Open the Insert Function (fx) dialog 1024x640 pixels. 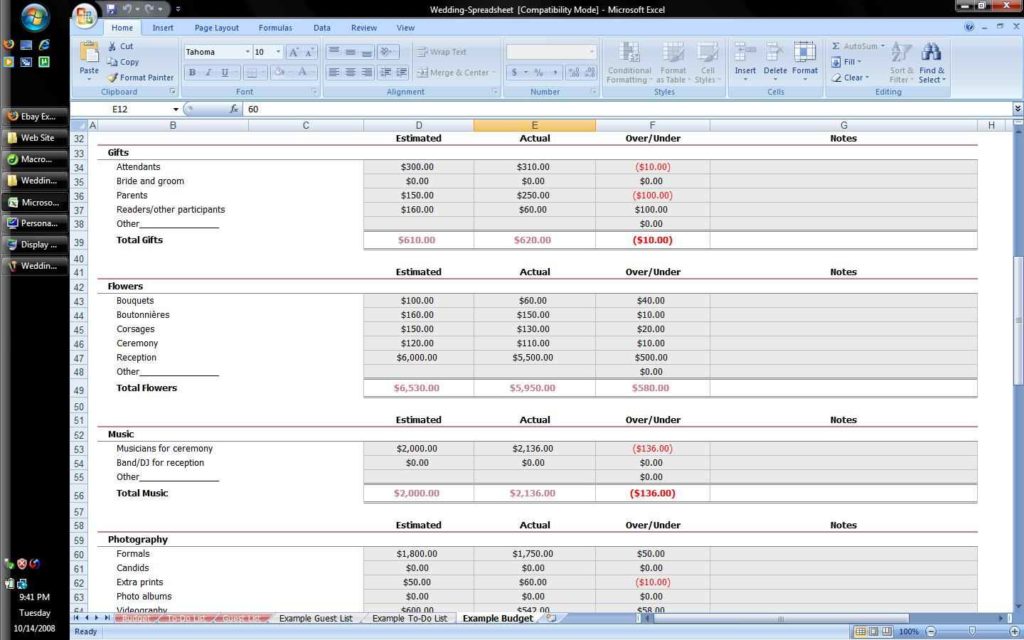[x=235, y=109]
